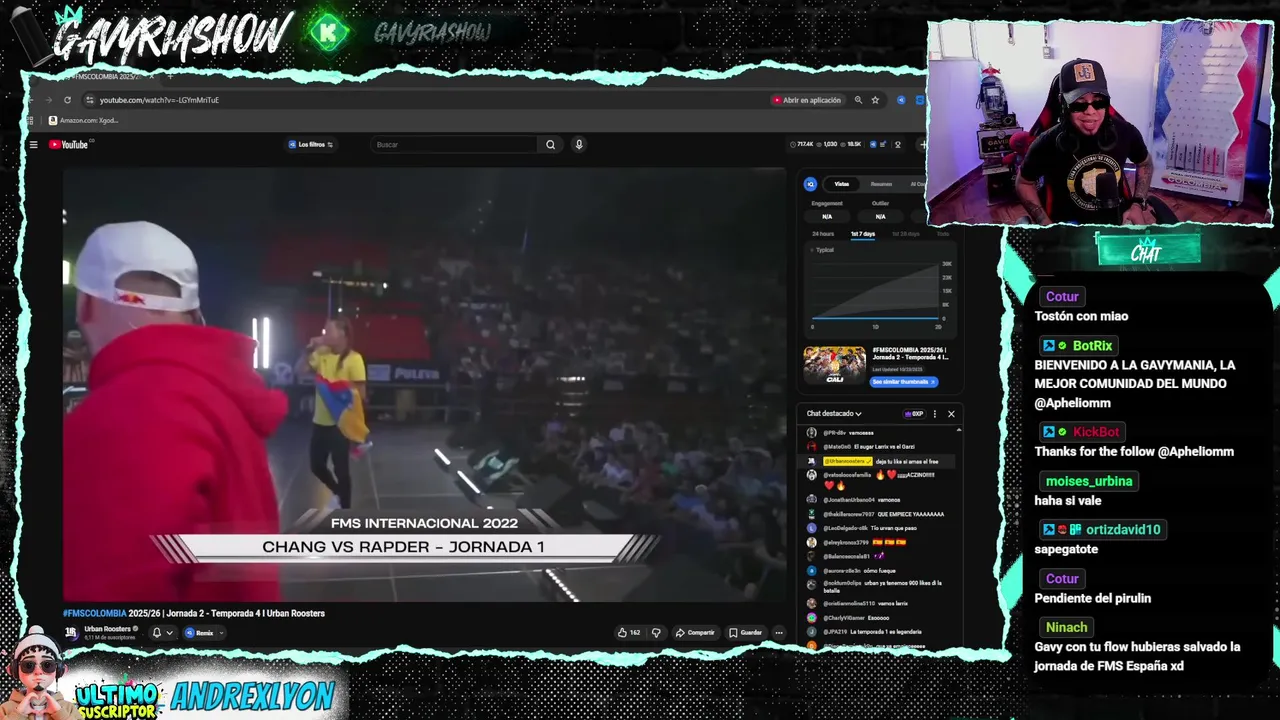Click chat message 'Tio urvan que paso'
Viewport: 1280px width, 720px height.
[x=893, y=528]
